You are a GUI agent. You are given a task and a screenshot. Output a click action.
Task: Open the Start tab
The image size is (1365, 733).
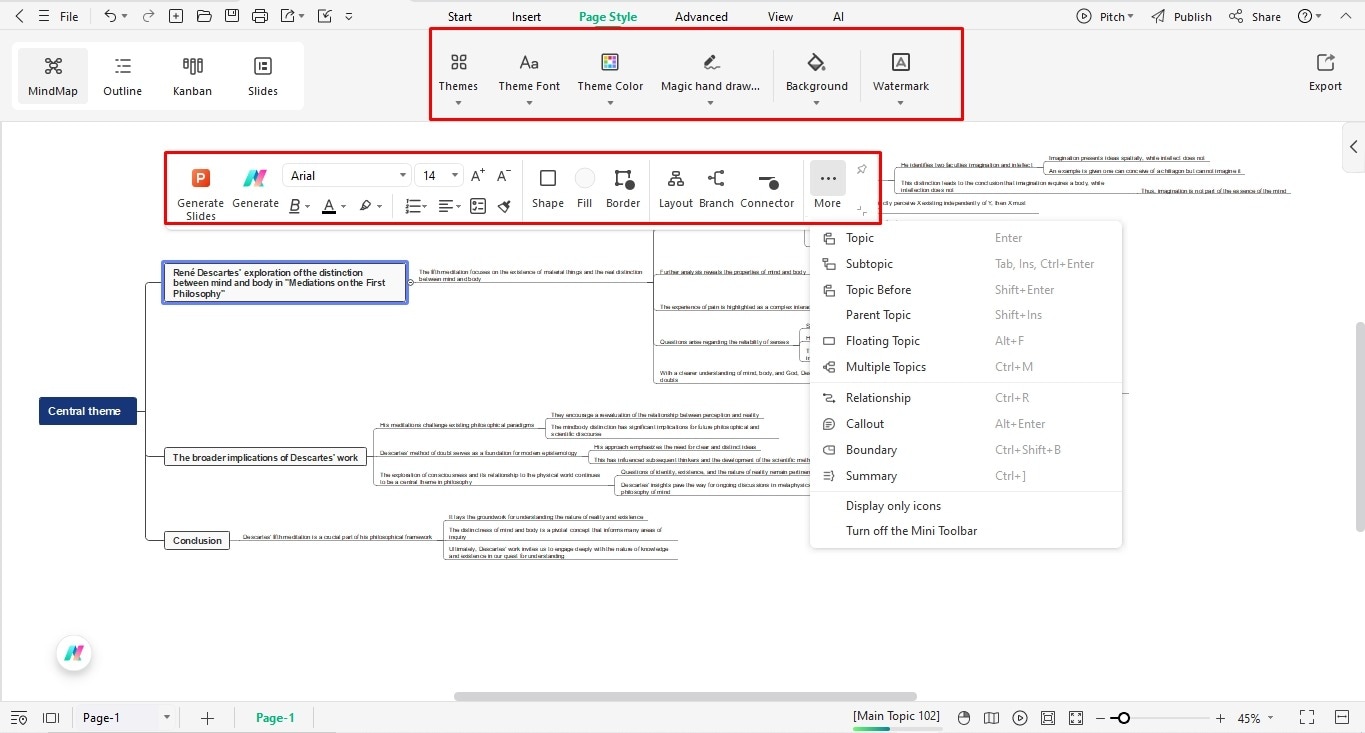pos(460,17)
